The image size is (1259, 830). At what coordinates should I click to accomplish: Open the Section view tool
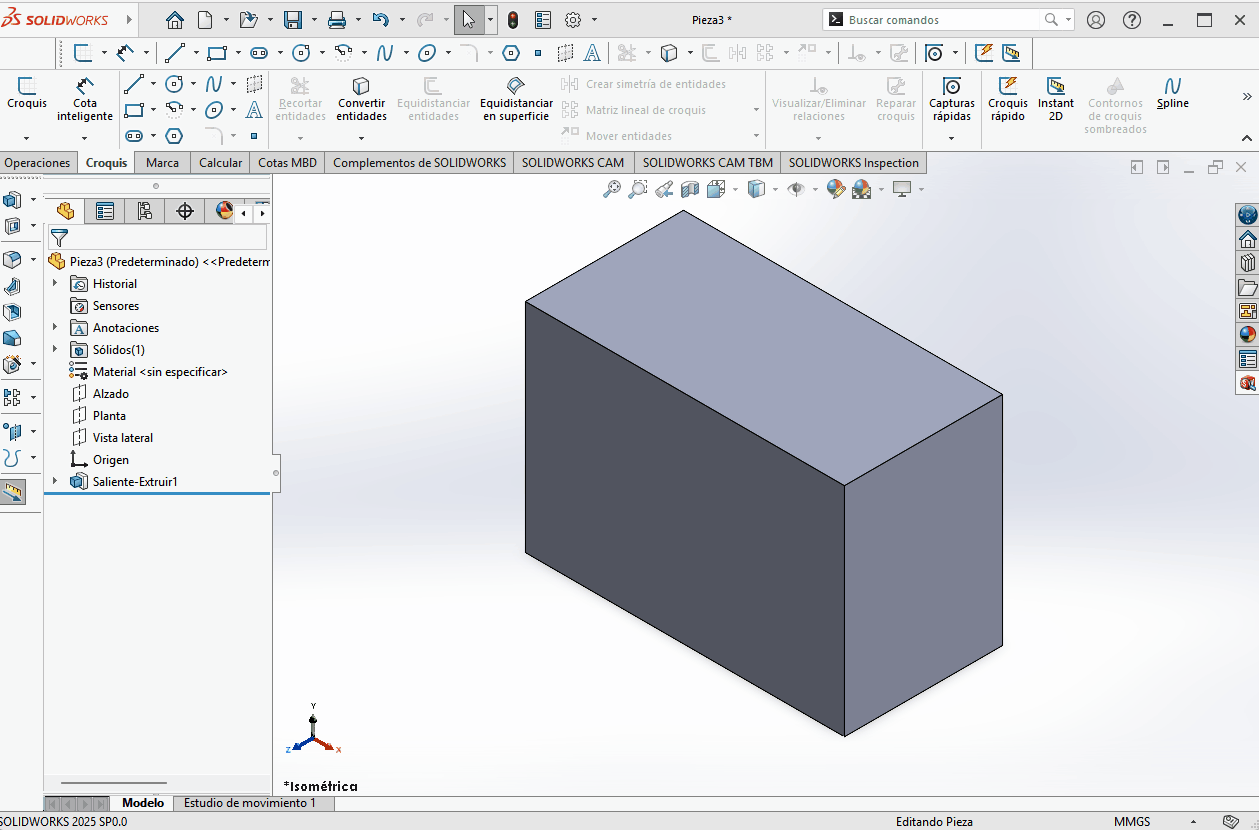click(689, 189)
